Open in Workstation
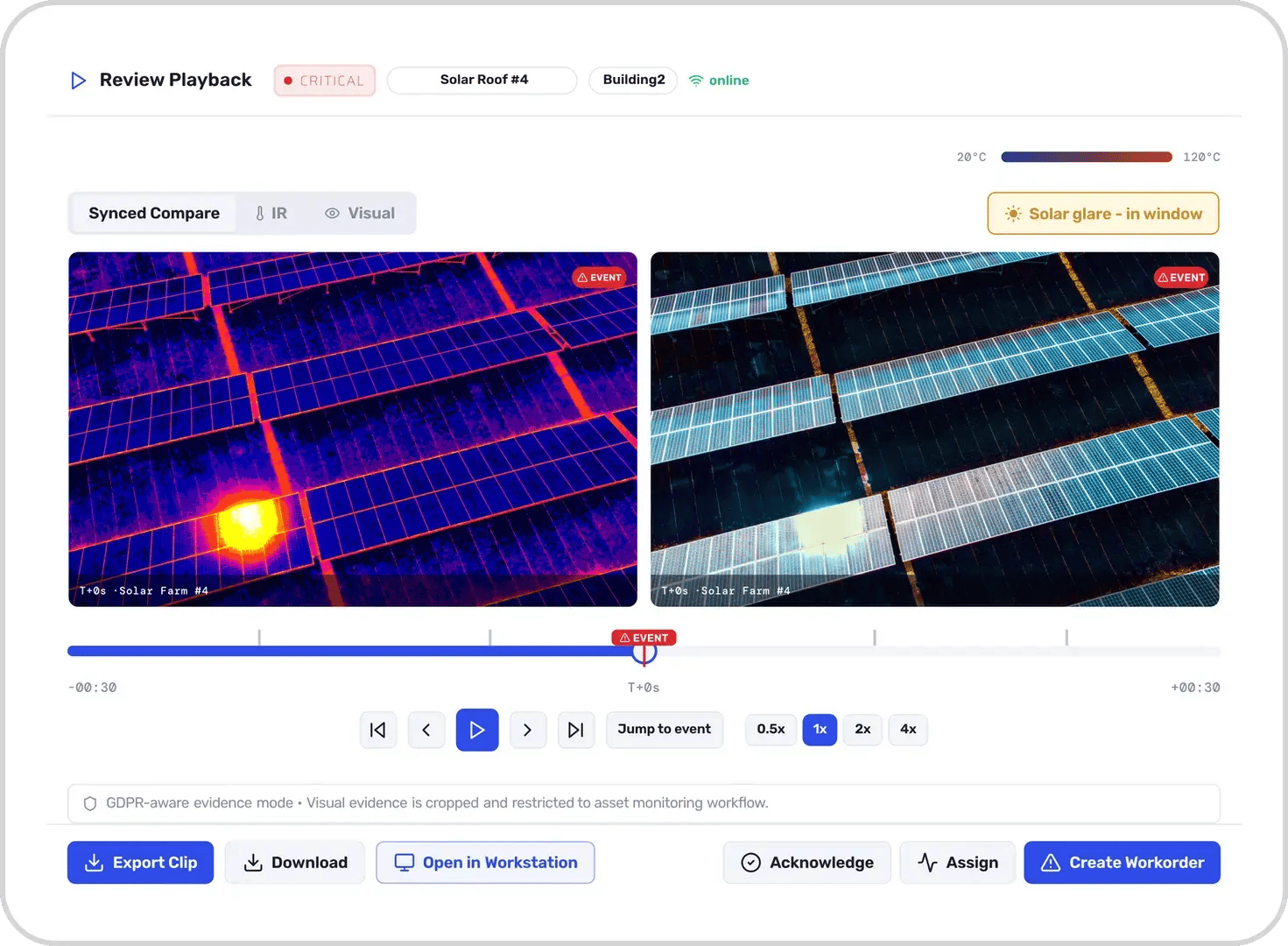The height and width of the screenshot is (946, 1288). 485,863
